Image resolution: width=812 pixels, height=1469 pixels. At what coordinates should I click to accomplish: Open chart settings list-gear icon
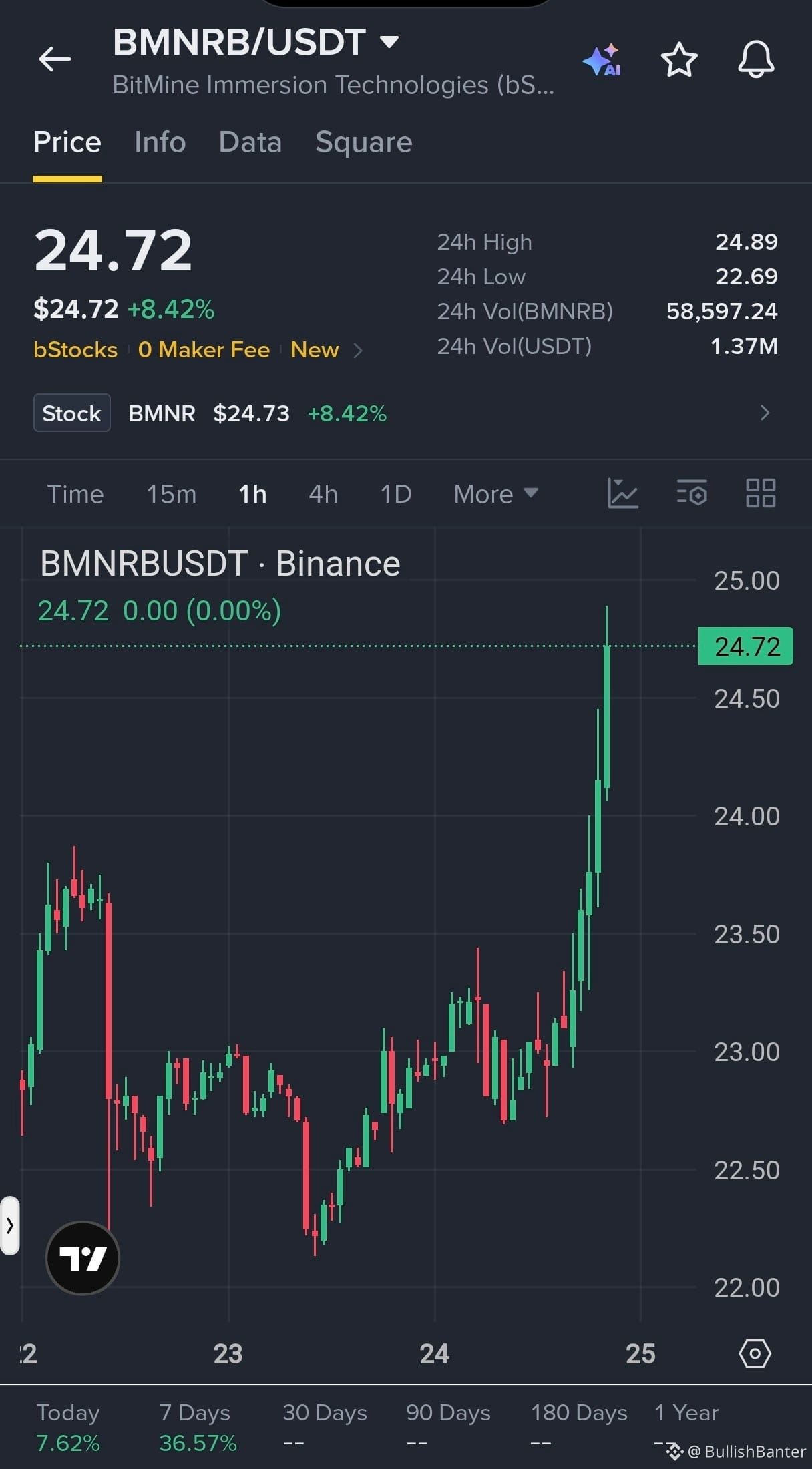tap(692, 494)
